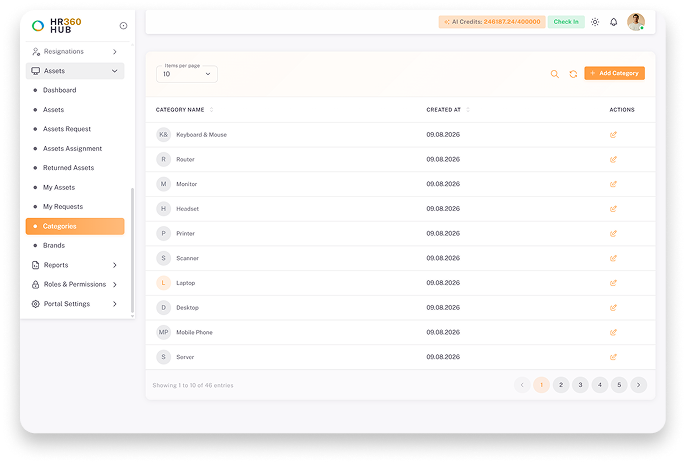Collapse sidebar using circle toggle icon
Viewport: 686px width, 464px height.
[123, 26]
